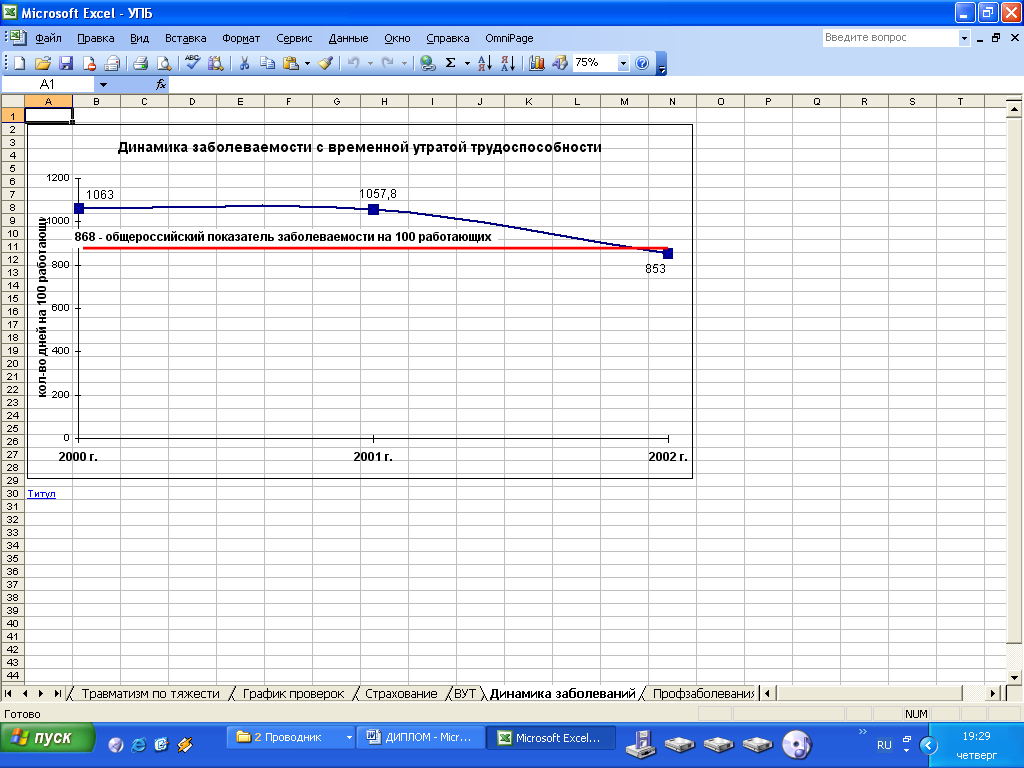
Task: Open the Формат menu
Action: 241,38
